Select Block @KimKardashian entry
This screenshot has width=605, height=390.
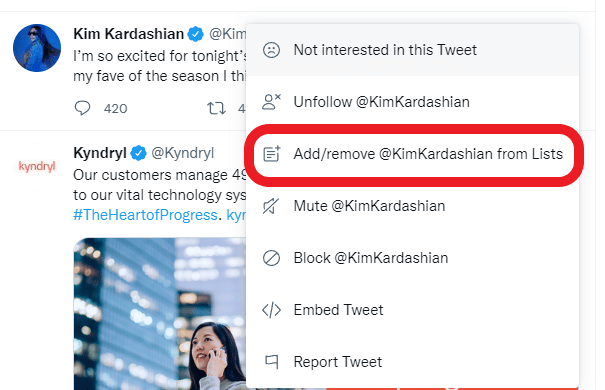[x=412, y=258]
